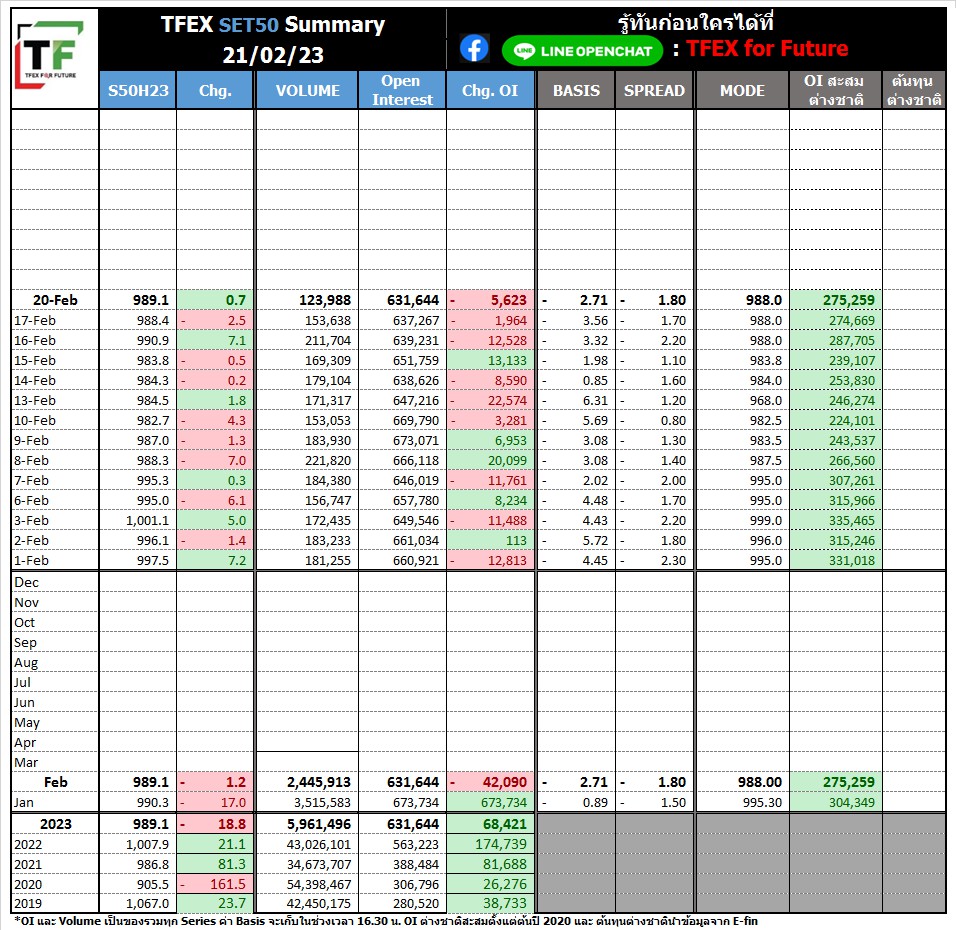
Task: Click the 2020 yearly row label
Action: (28, 884)
